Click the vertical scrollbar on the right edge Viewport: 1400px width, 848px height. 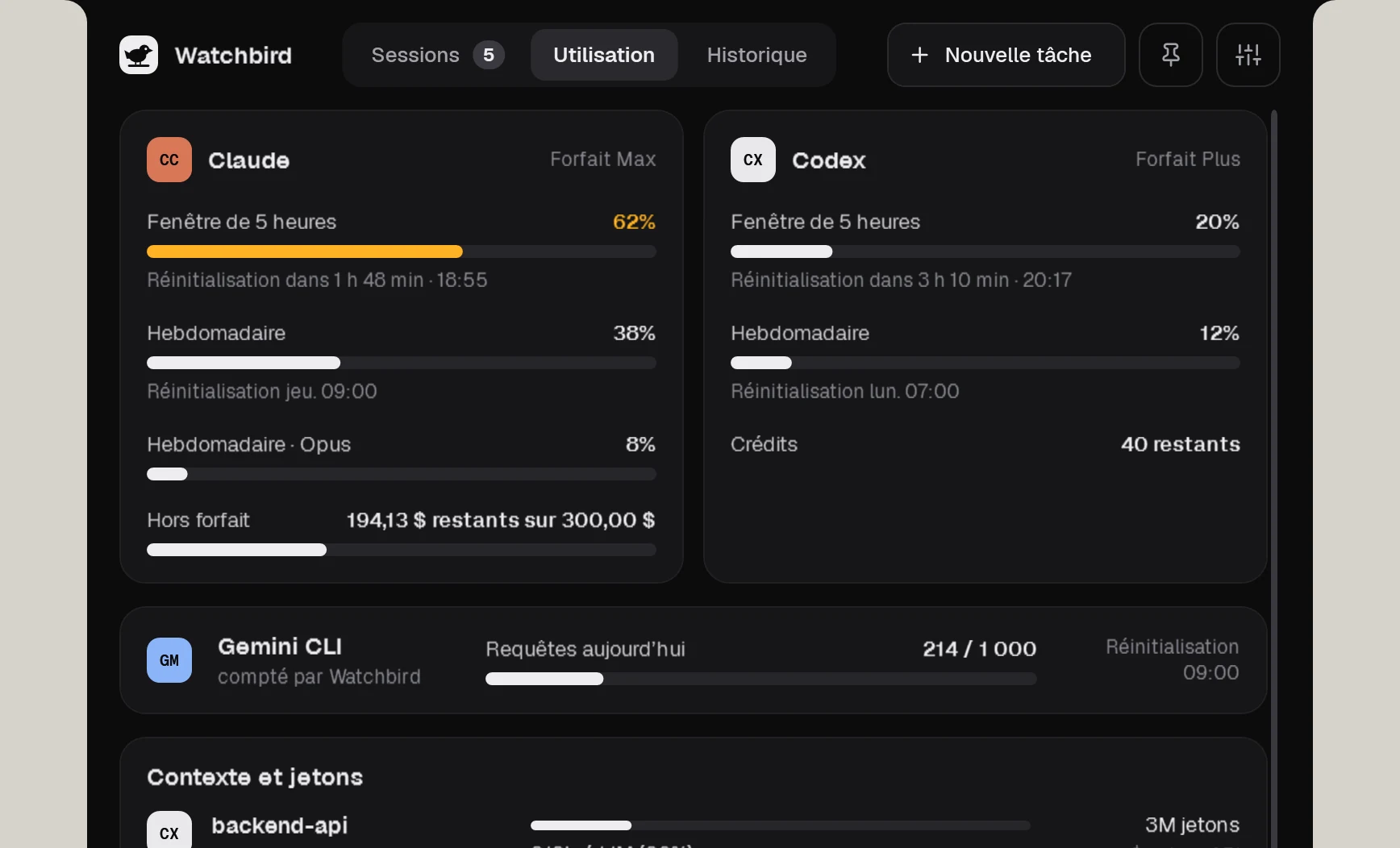tap(1274, 479)
